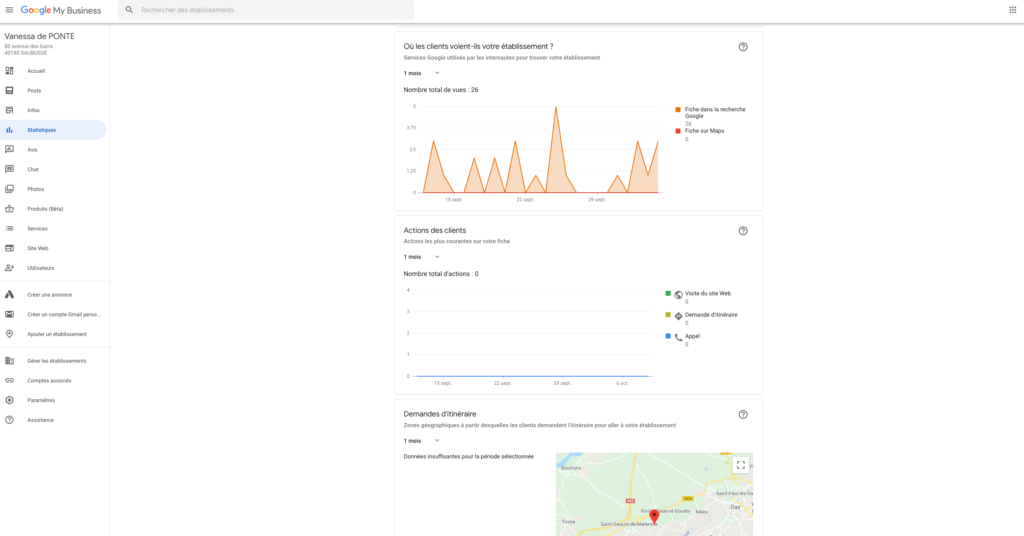
Task: Open the Google apps grid
Action: point(1012,9)
